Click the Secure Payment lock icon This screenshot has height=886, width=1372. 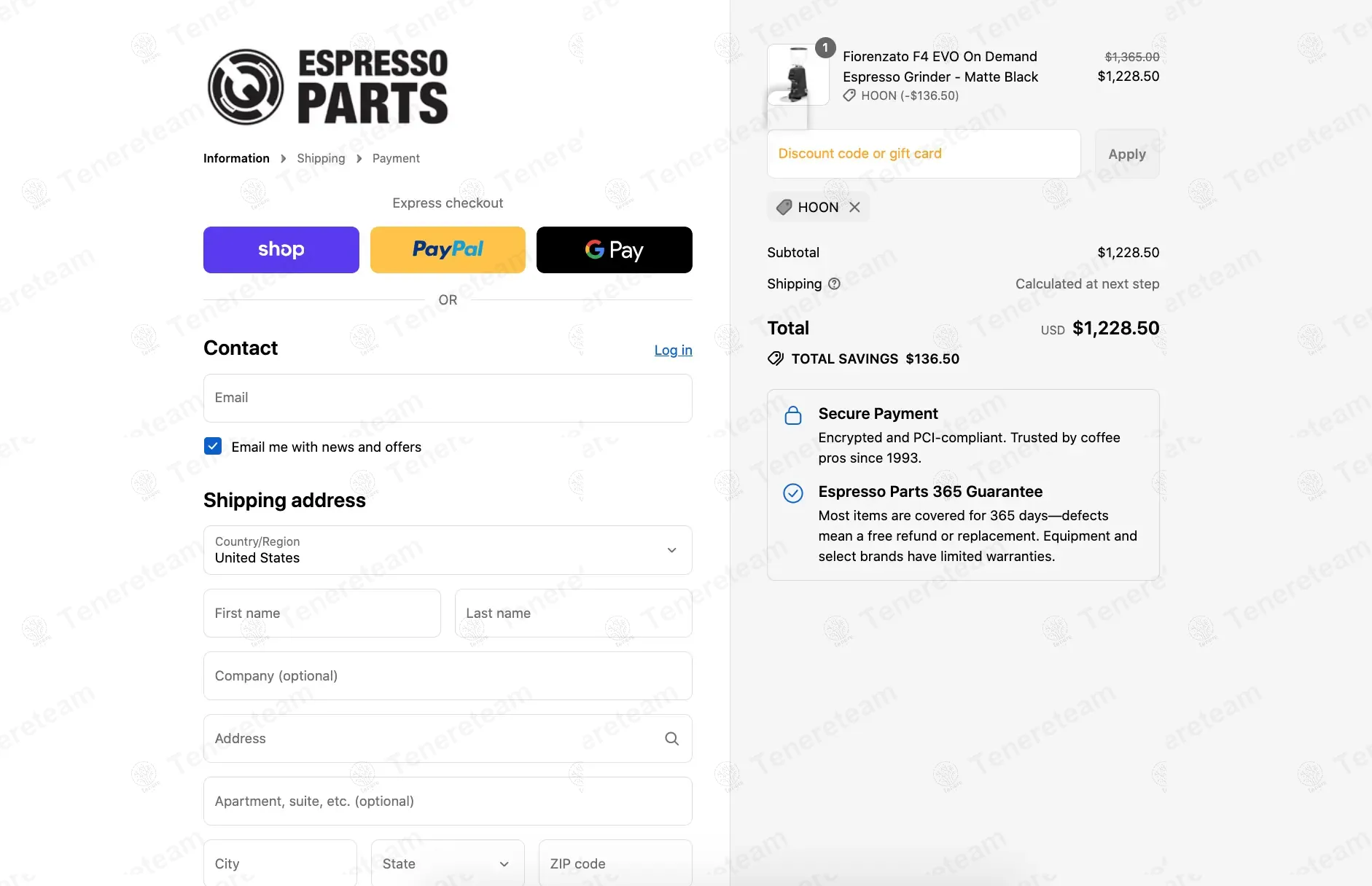pos(793,415)
